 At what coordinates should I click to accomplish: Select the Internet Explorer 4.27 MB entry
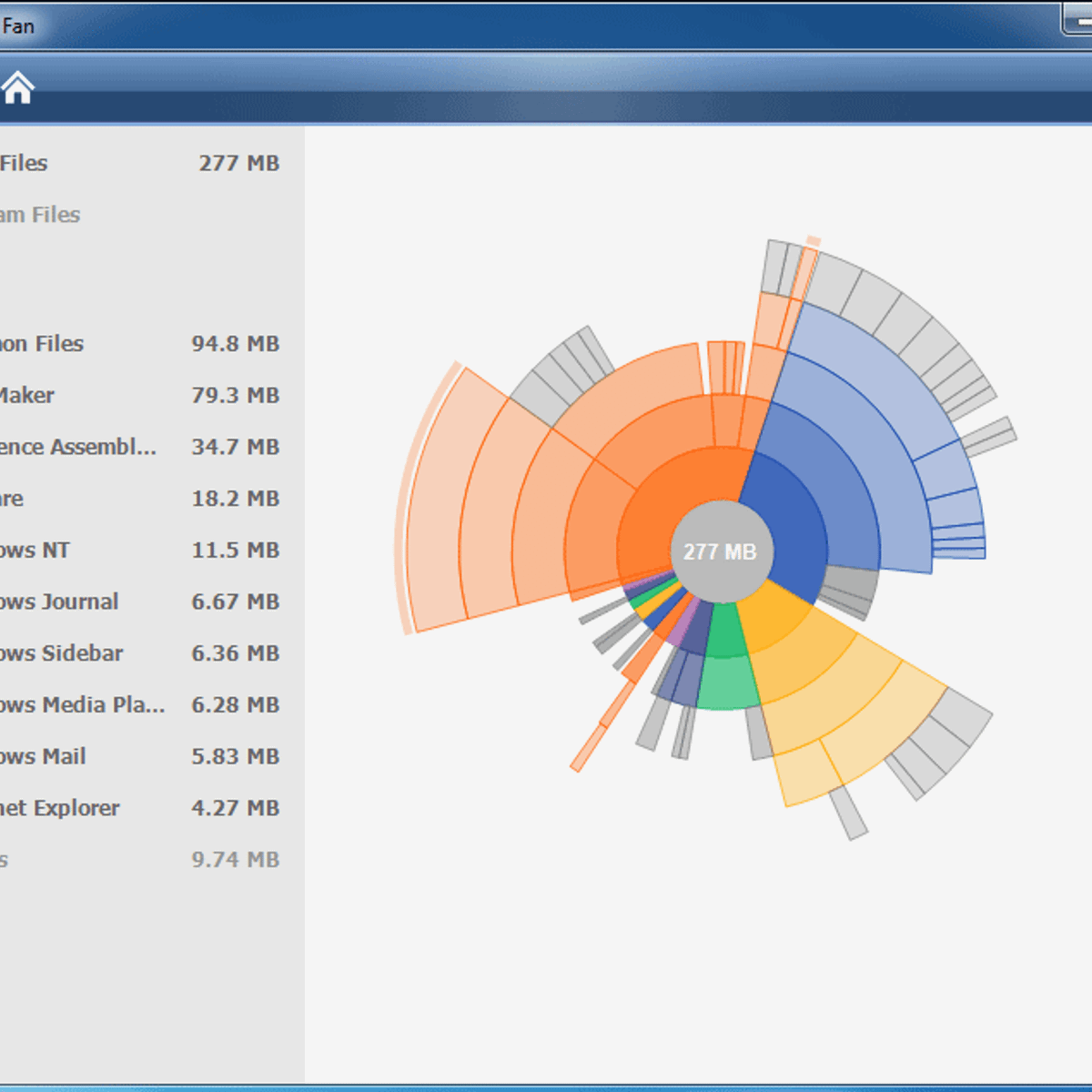pyautogui.click(x=136, y=808)
